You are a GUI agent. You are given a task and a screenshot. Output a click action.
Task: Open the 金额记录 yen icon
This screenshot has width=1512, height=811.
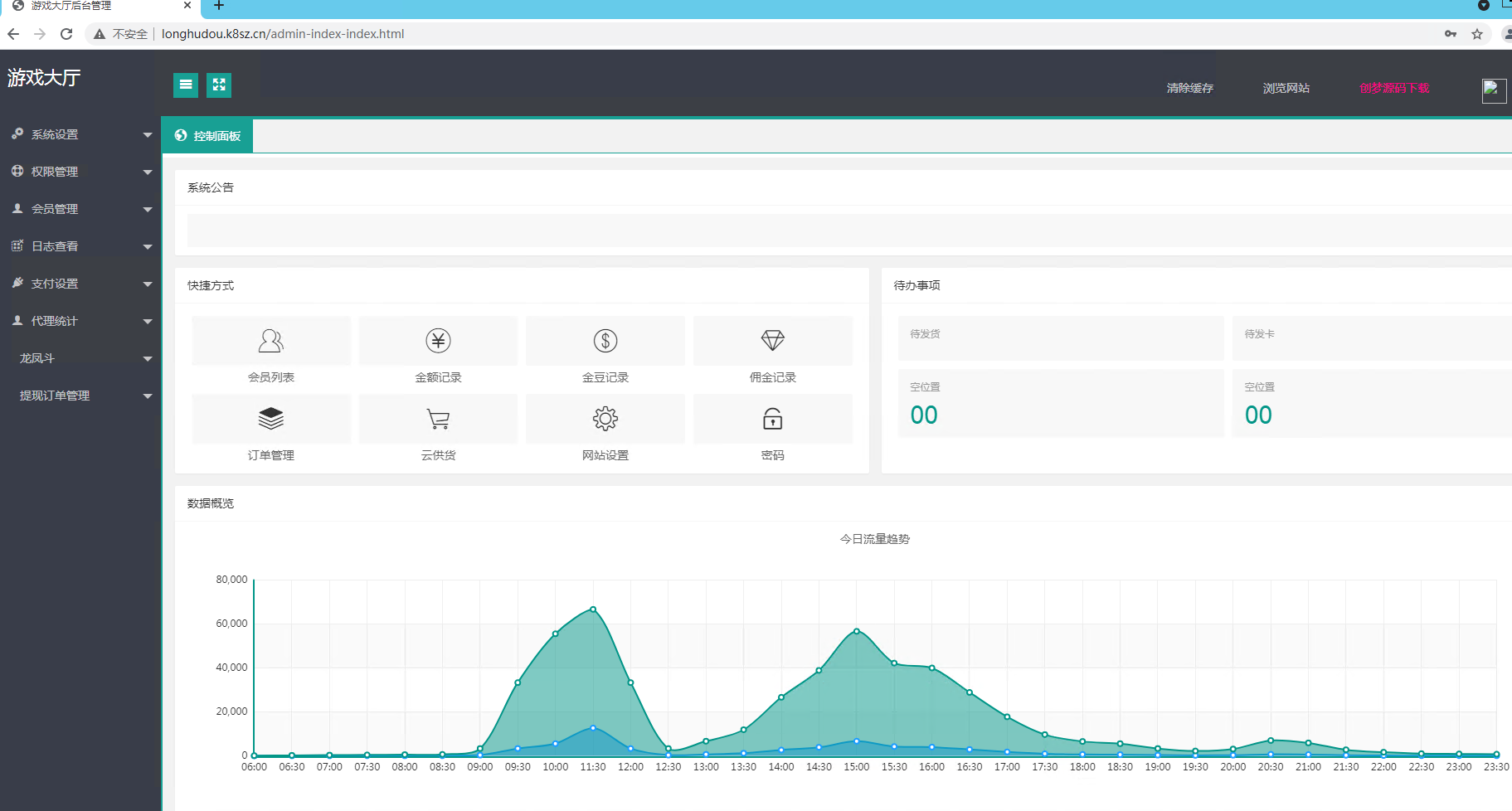click(x=438, y=341)
